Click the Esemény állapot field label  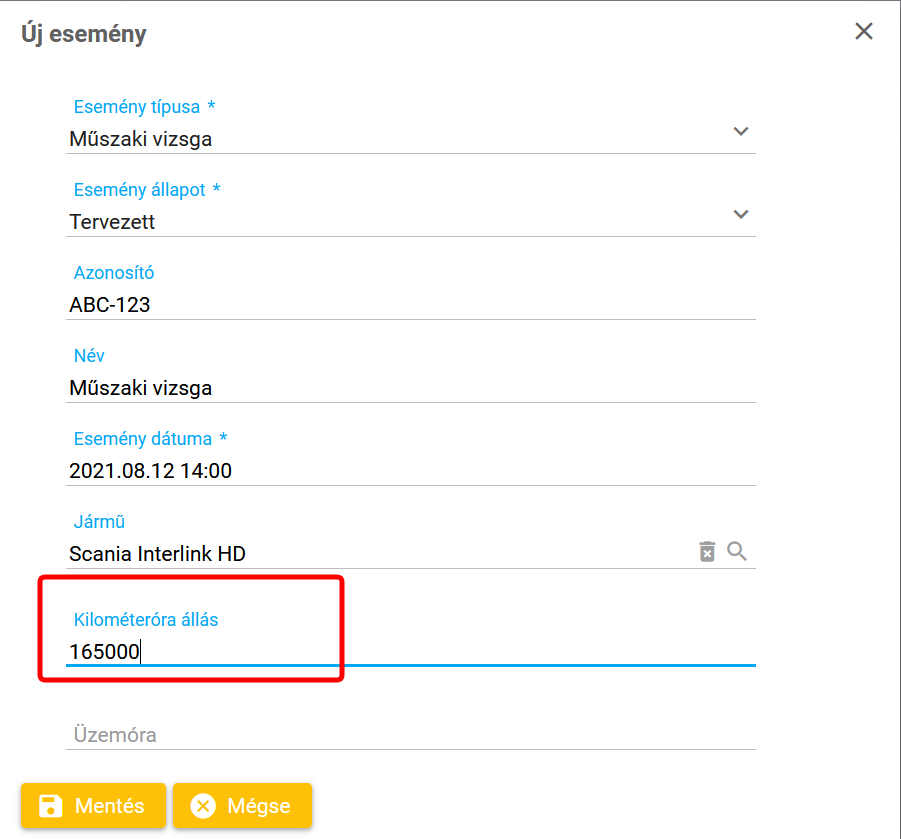pos(140,190)
